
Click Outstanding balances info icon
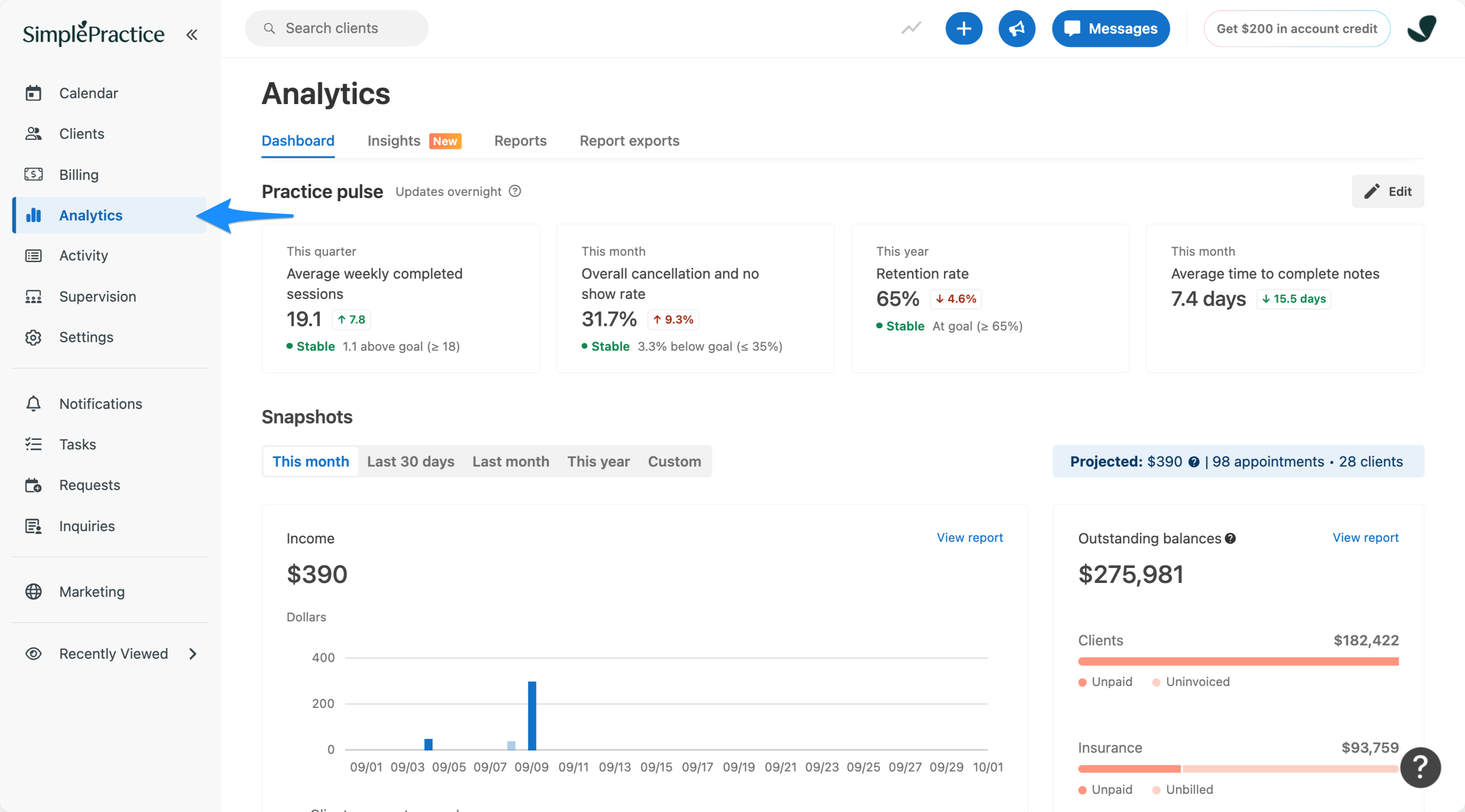(1230, 539)
